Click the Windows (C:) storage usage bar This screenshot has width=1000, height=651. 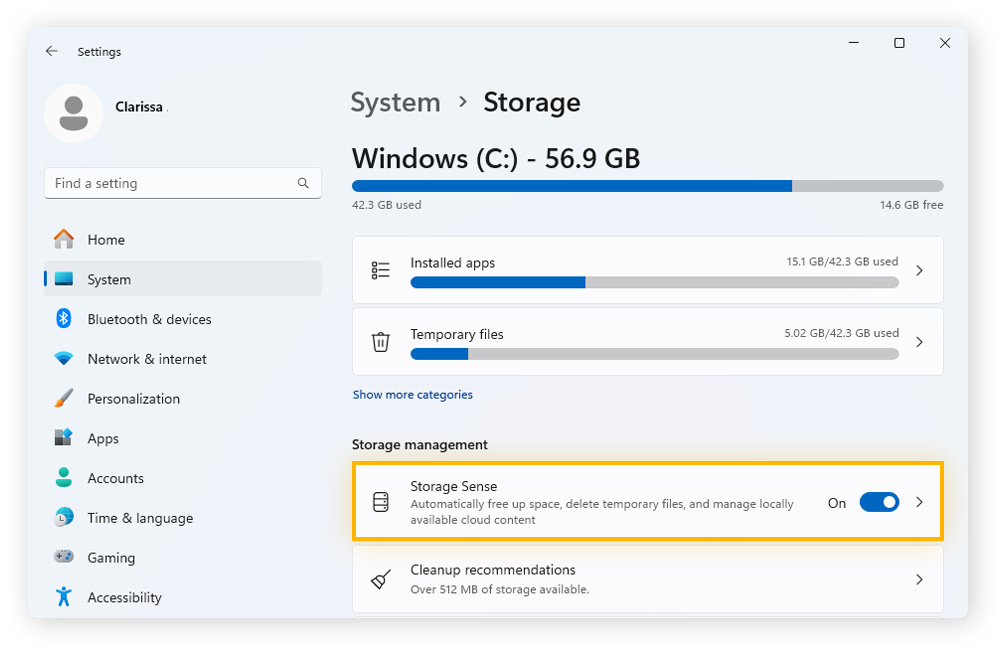tap(646, 185)
